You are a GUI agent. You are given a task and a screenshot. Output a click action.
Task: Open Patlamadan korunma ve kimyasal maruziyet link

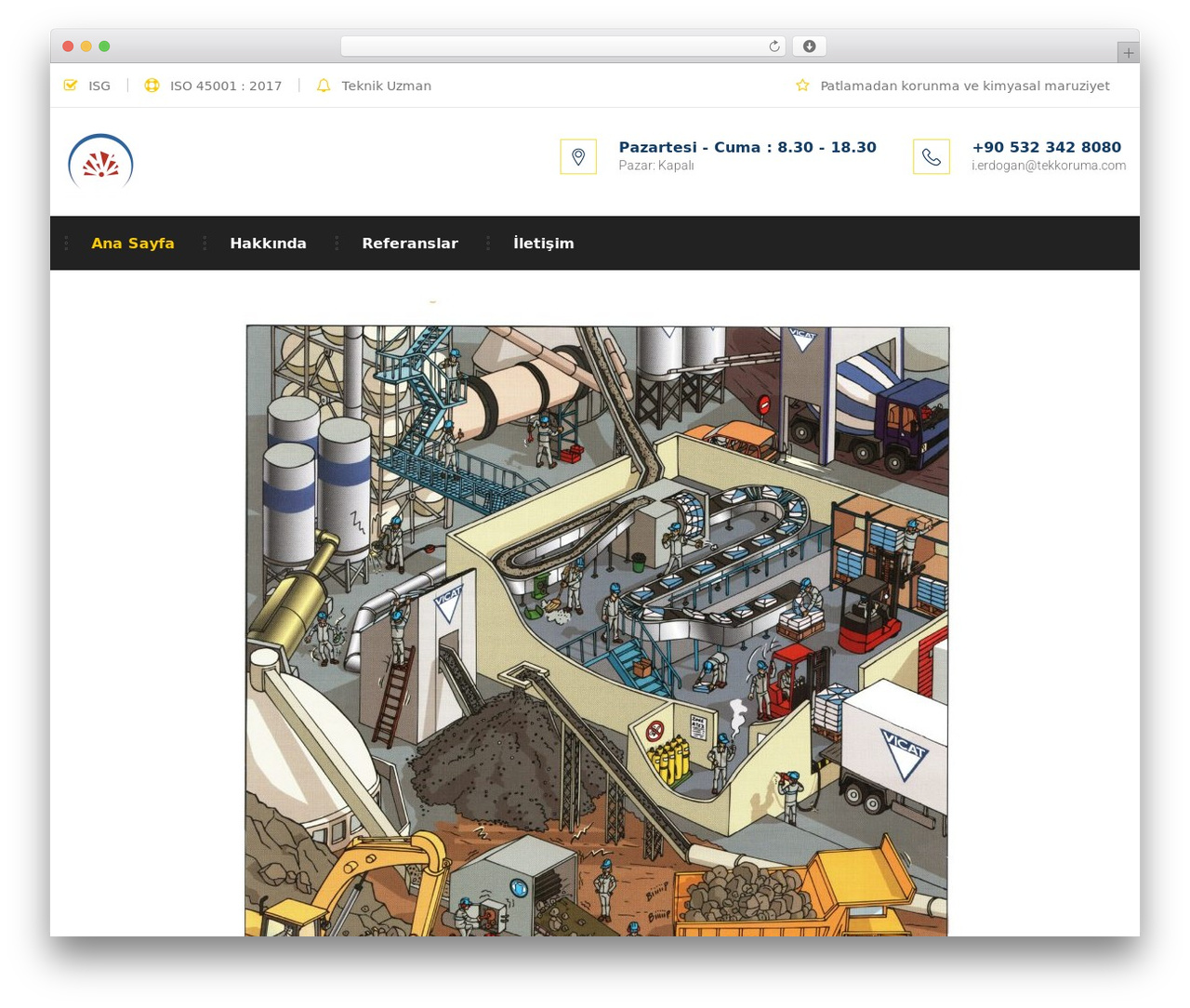point(965,86)
